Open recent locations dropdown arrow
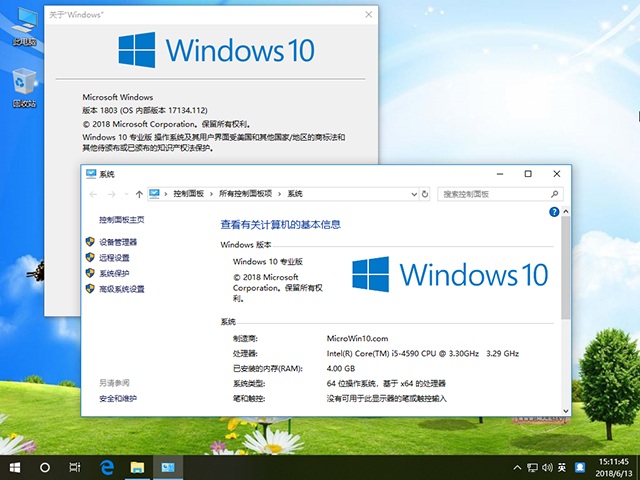 (126, 194)
